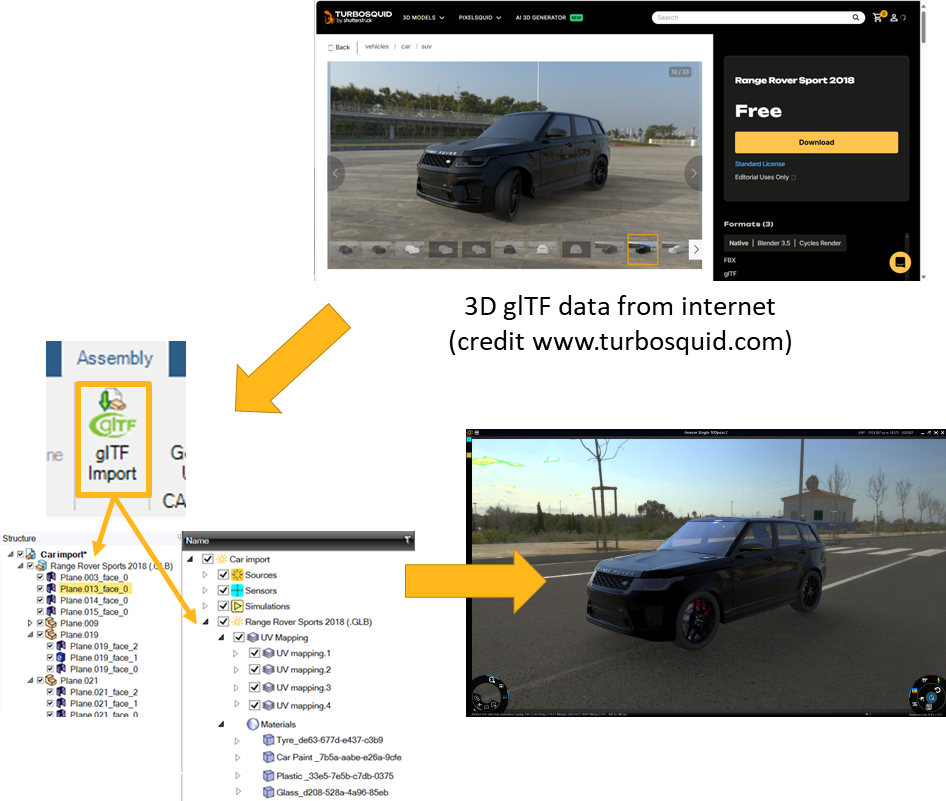Click the Plastic material cube icon
Viewport: 946px width, 801px height.
pyautogui.click(x=268, y=776)
